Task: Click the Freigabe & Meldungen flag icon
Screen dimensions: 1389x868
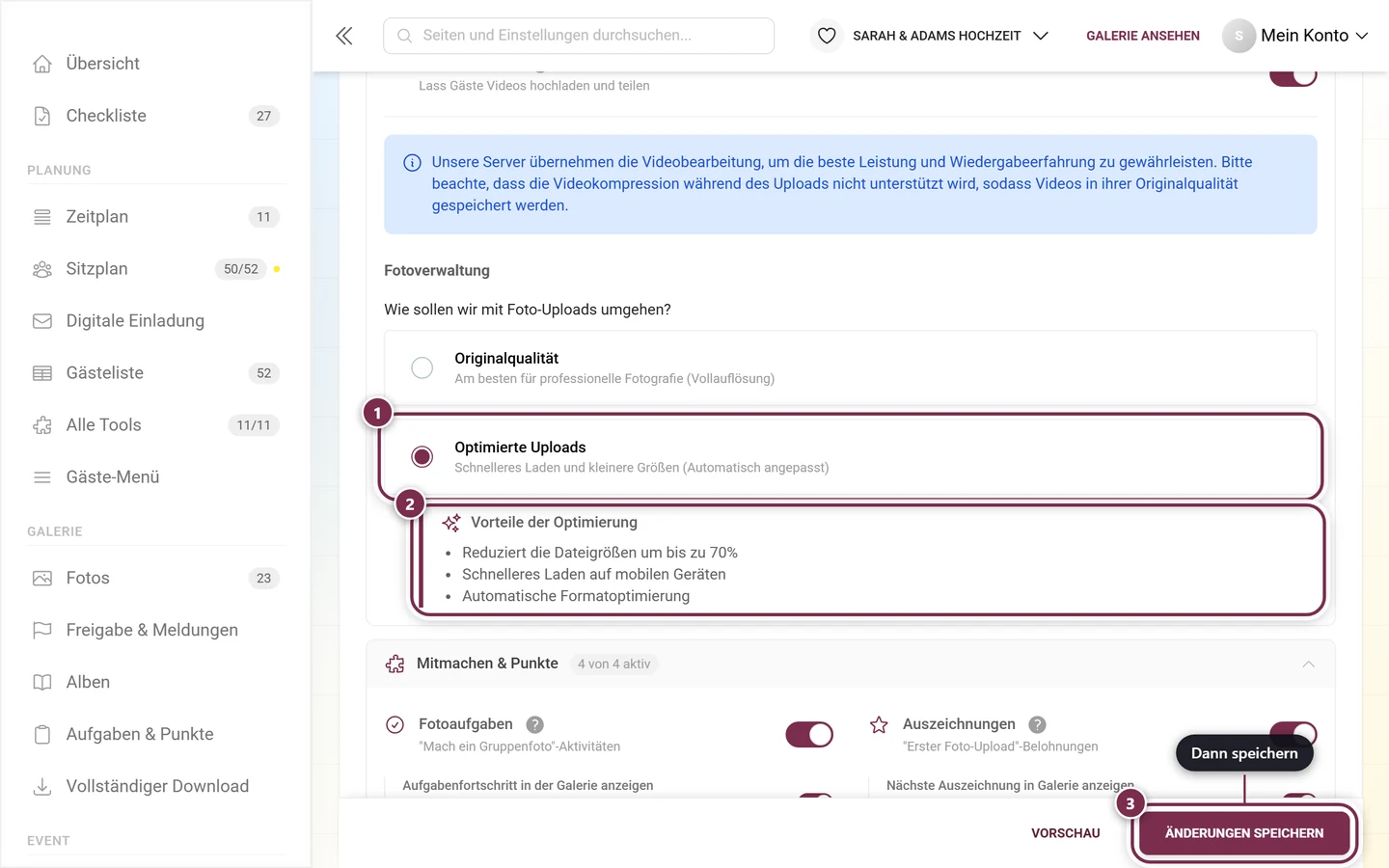Action: tap(42, 631)
